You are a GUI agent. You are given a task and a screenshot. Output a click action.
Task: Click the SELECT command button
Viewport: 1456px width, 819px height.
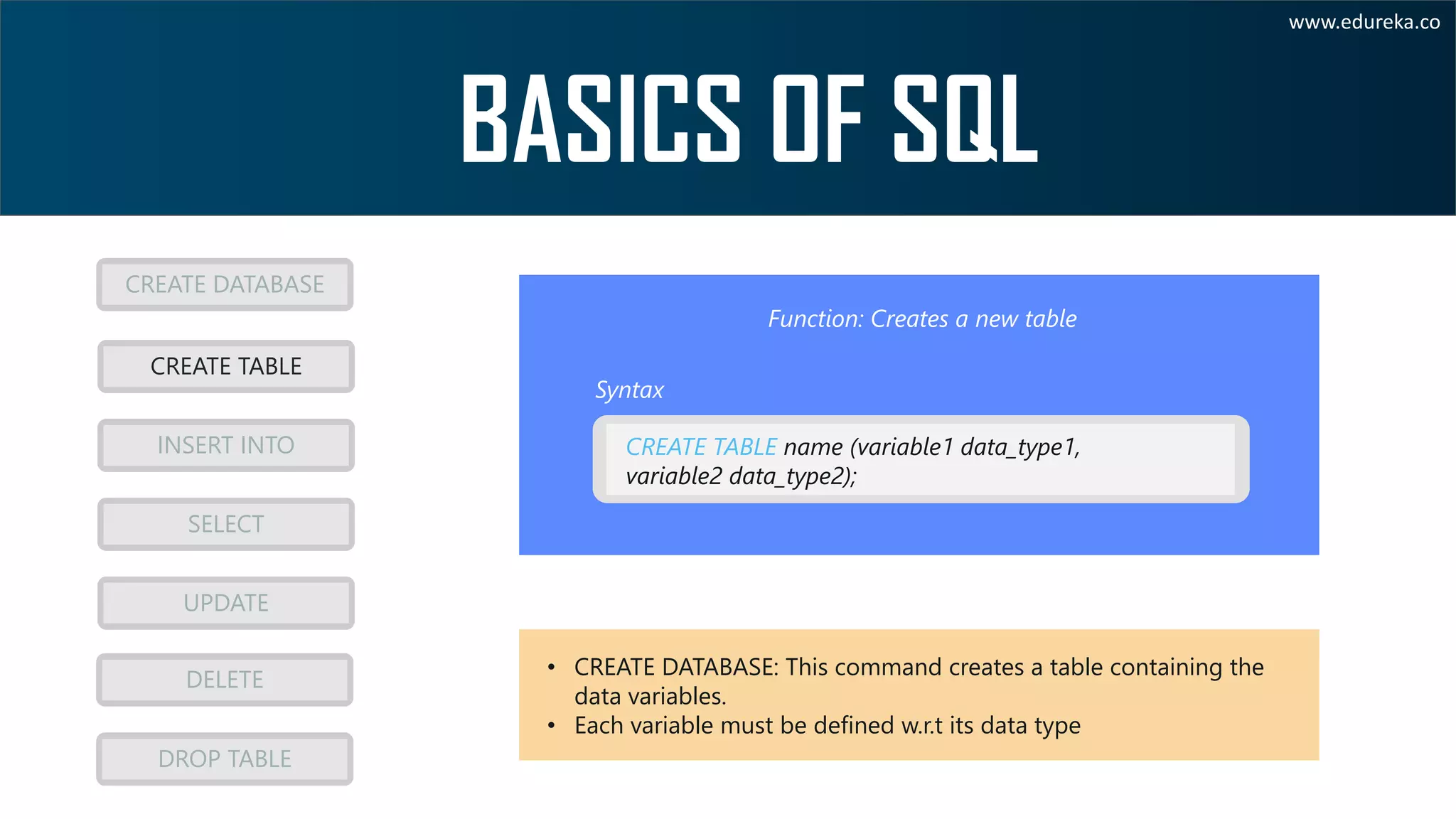pos(226,524)
